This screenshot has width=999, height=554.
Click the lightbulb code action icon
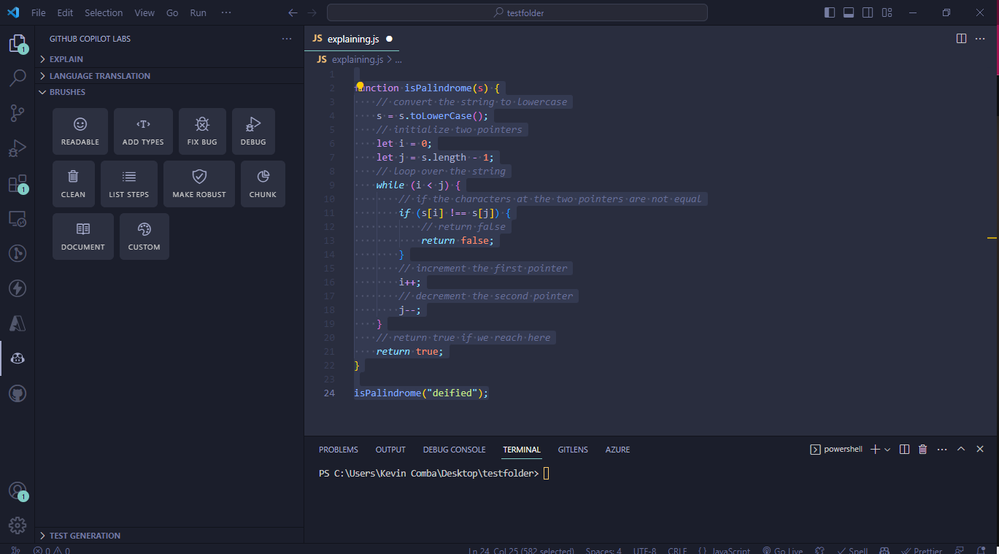(360, 87)
